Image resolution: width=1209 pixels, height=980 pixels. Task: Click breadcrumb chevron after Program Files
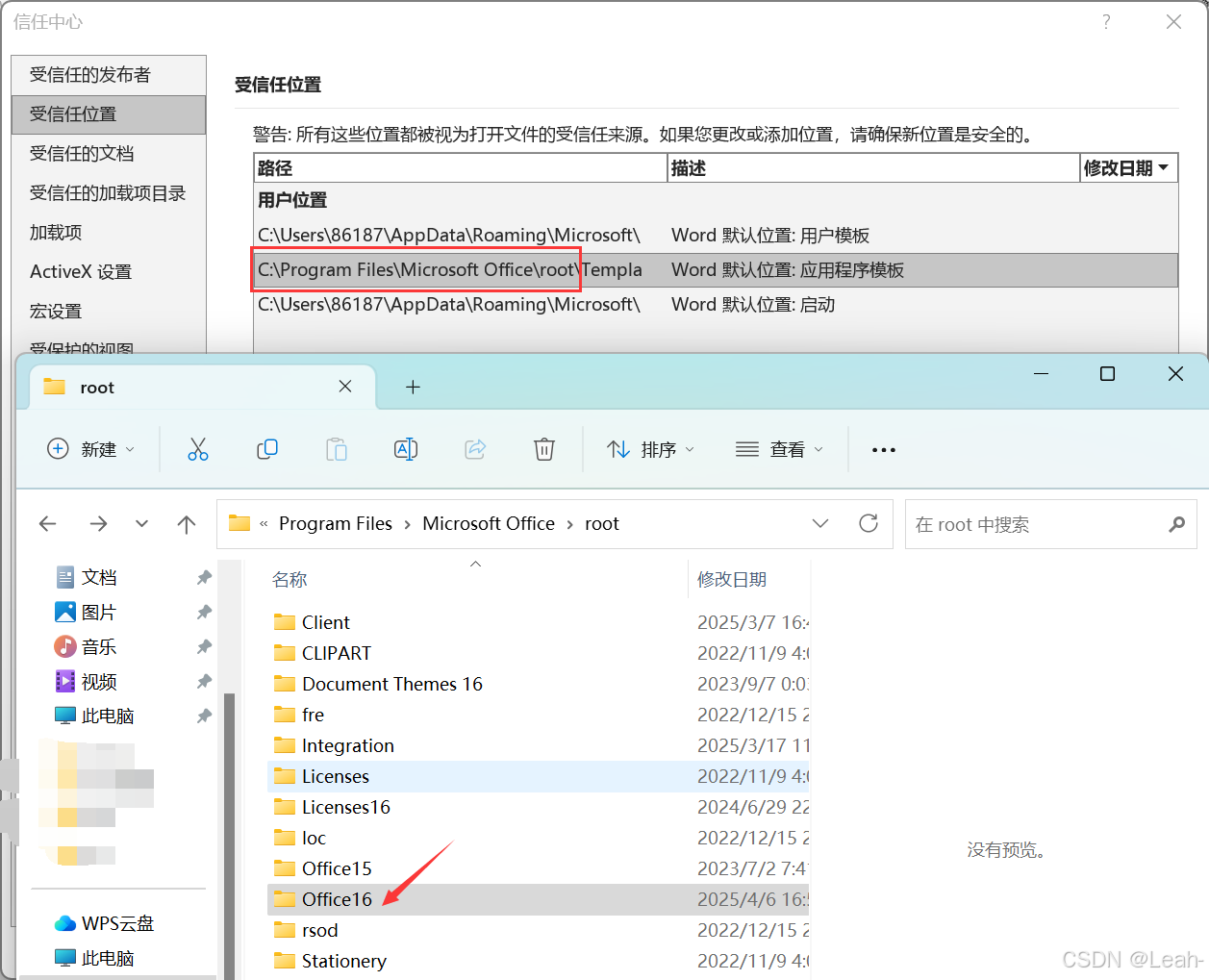(x=408, y=524)
